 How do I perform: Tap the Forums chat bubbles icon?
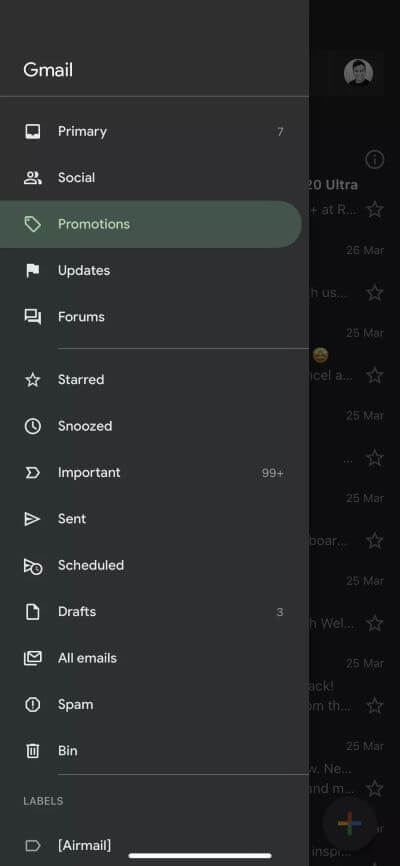(33, 317)
